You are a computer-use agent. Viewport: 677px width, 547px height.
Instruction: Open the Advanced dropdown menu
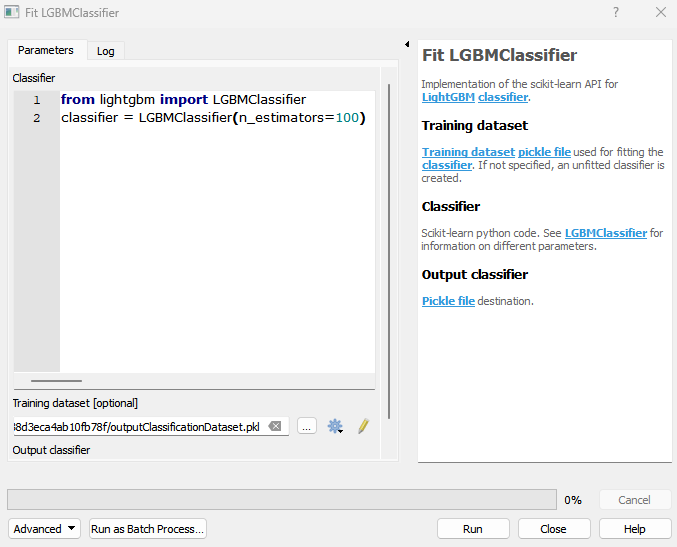pyautogui.click(x=44, y=529)
